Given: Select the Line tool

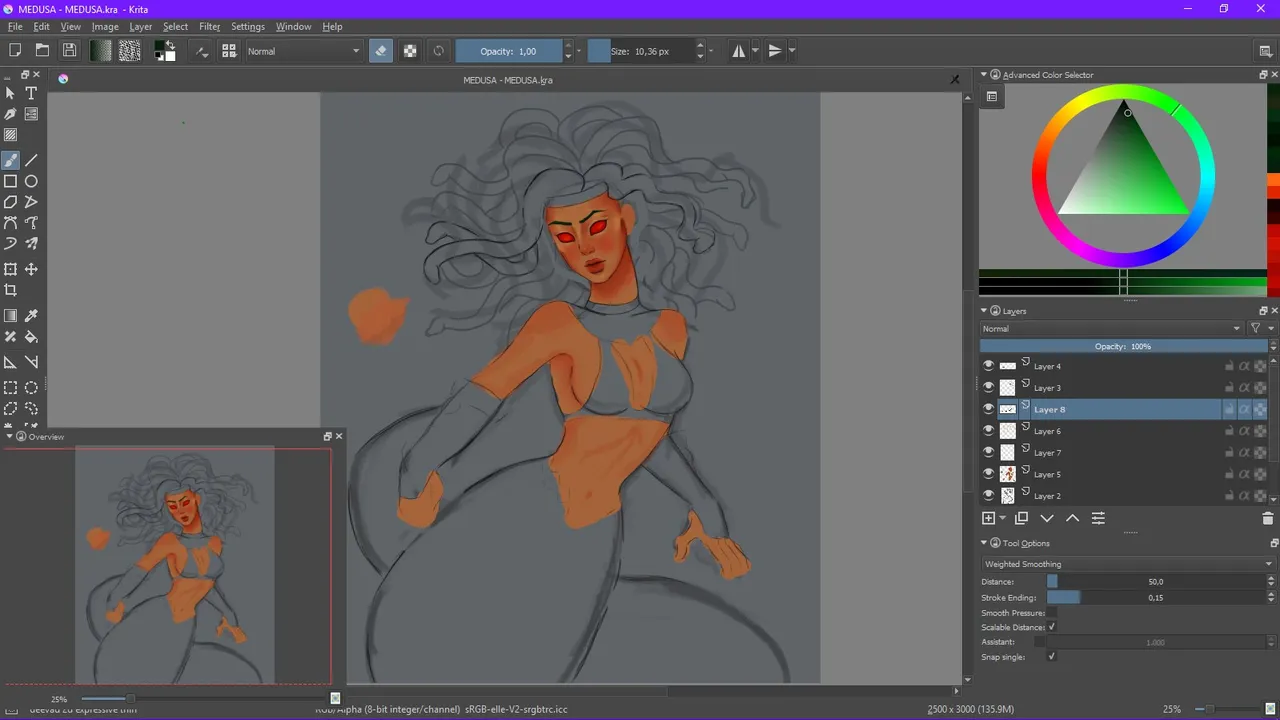Looking at the screenshot, I should tap(31, 160).
